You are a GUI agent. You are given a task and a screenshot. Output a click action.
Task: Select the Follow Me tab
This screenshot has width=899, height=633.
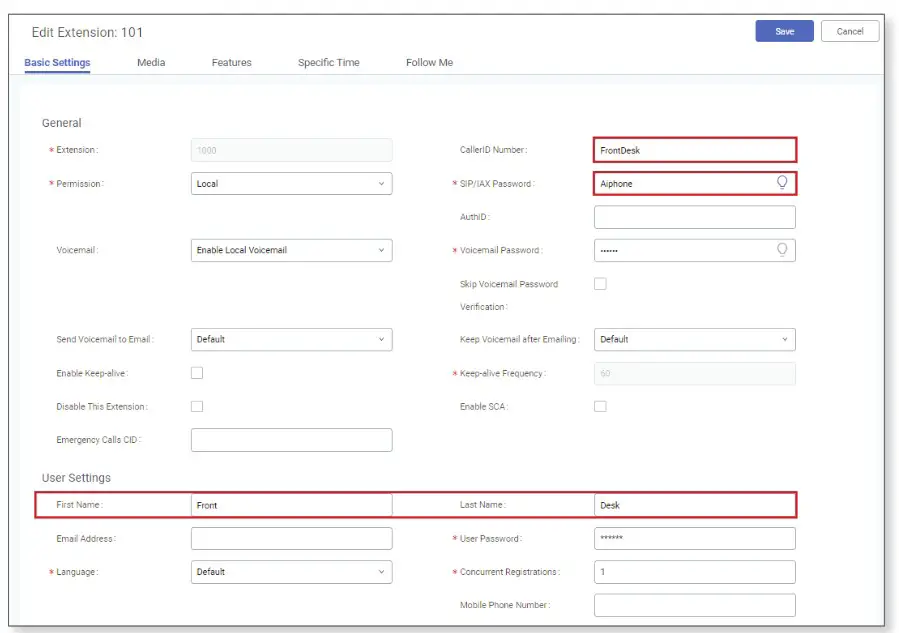click(x=429, y=63)
